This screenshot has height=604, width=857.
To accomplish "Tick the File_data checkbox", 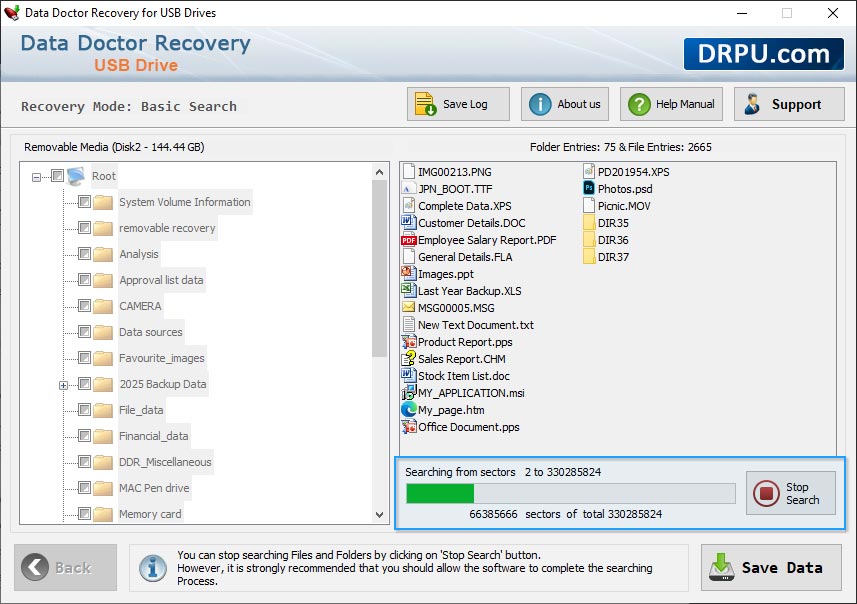I will pyautogui.click(x=84, y=409).
